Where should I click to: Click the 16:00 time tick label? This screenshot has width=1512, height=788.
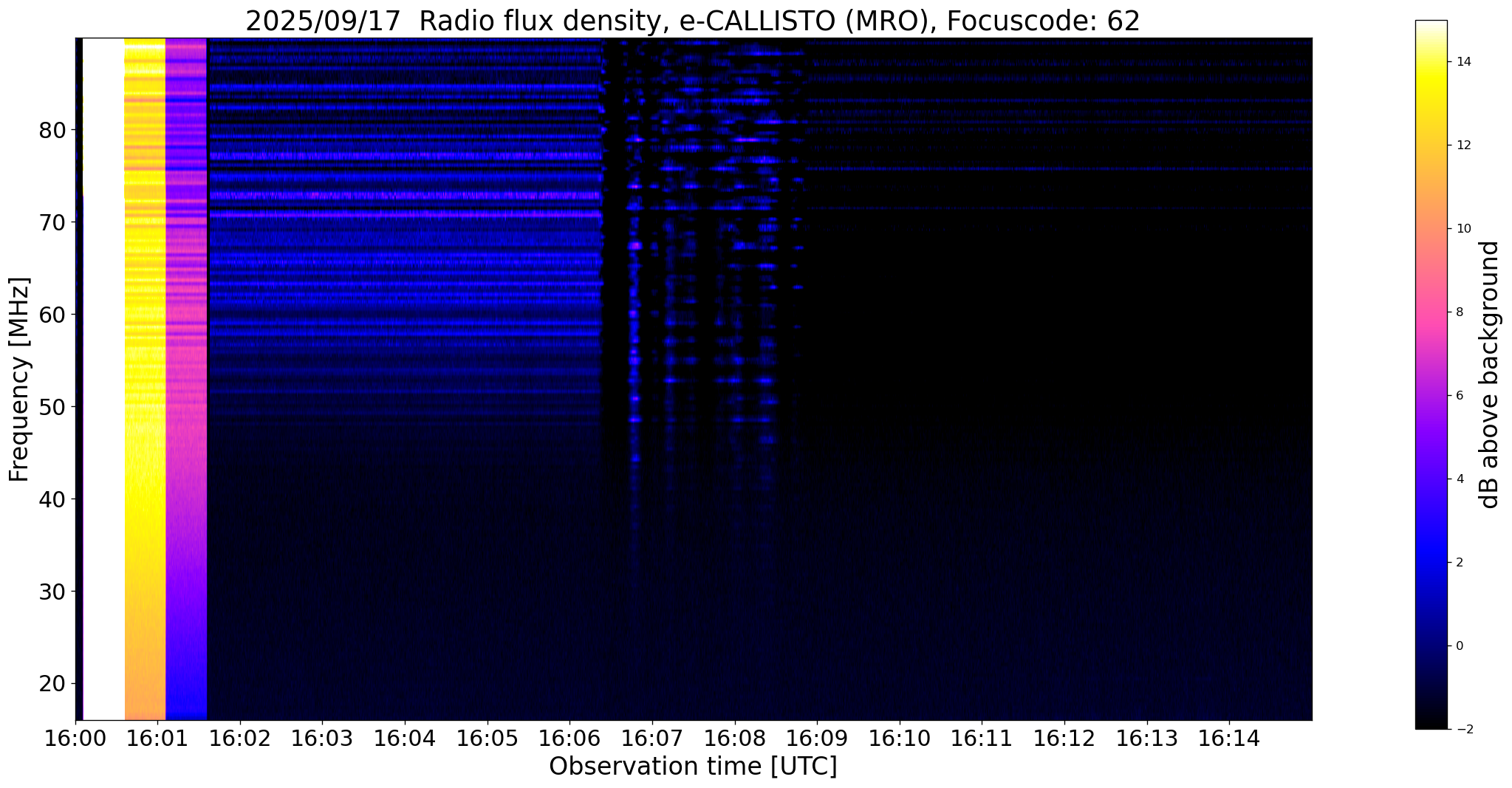(75, 738)
